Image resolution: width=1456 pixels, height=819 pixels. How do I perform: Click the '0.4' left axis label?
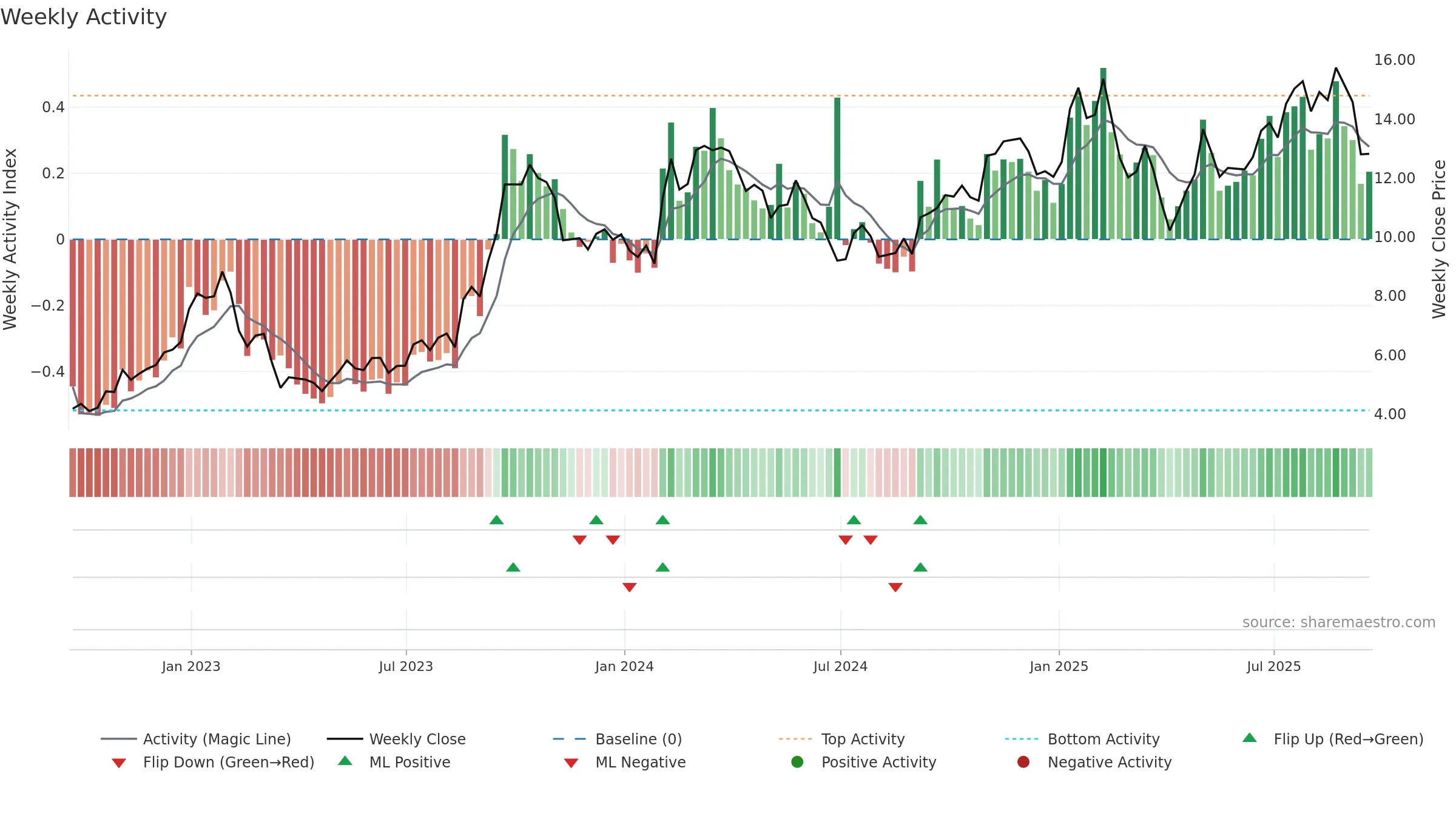click(x=53, y=107)
